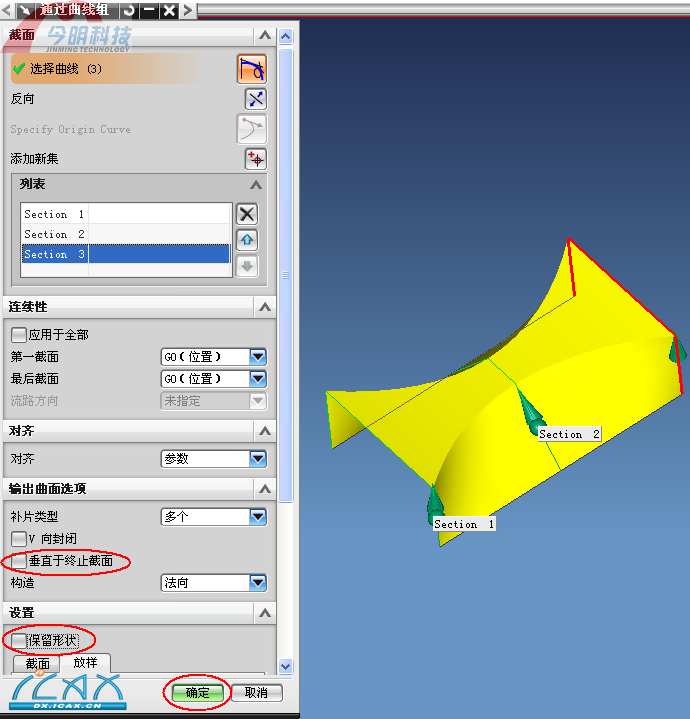Viewport: 690px width, 719px height.
Task: Click the Section 2 label in viewport
Action: (x=569, y=434)
